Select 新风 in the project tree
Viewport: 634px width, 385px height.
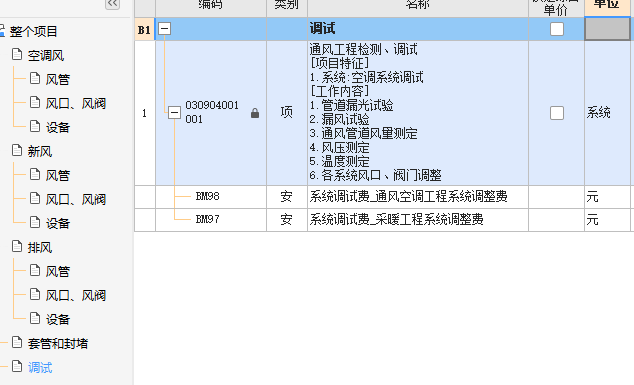(40, 152)
